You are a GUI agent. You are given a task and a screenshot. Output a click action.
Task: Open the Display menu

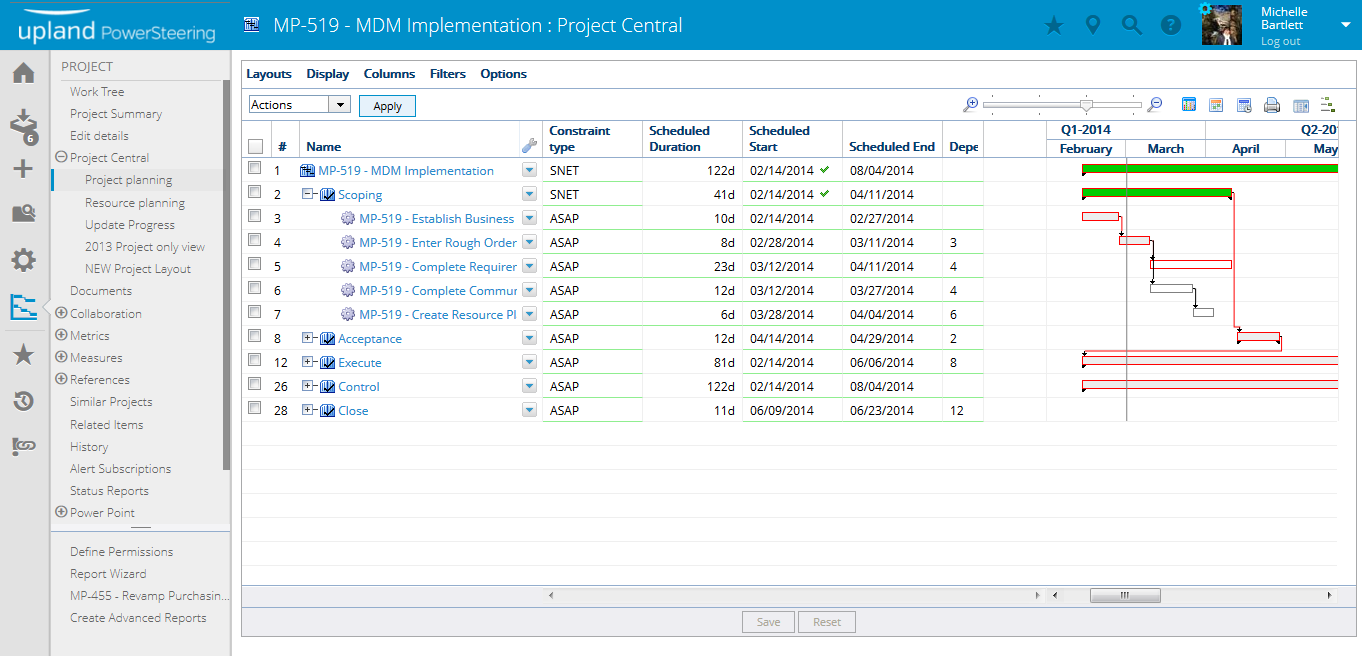[x=328, y=74]
